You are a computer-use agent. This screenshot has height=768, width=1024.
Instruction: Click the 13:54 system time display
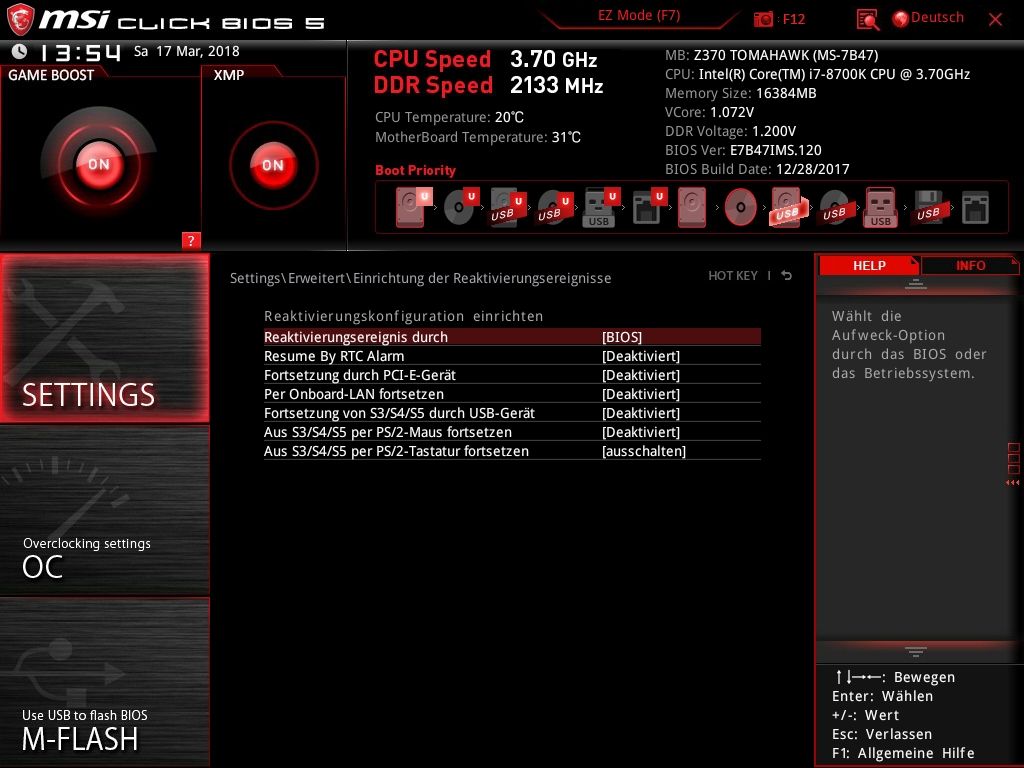pyautogui.click(x=80, y=52)
